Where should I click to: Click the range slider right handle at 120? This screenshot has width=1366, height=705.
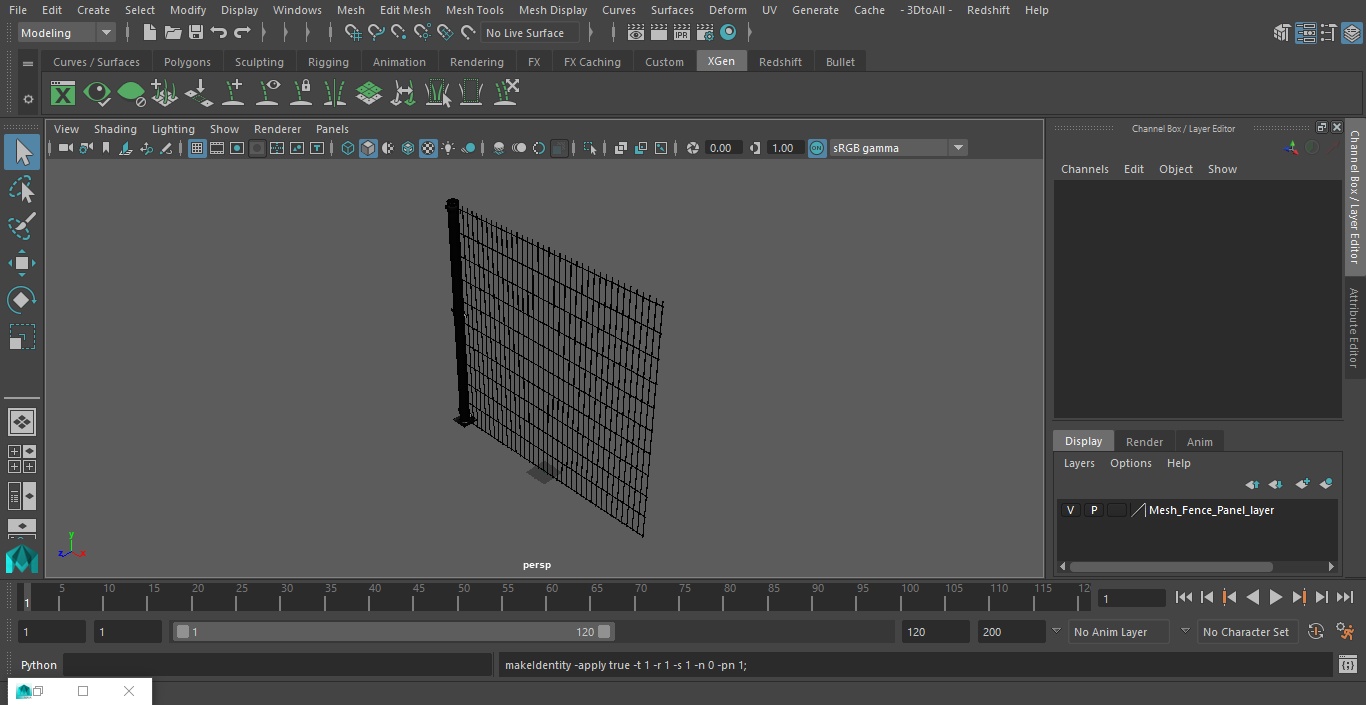[x=604, y=632]
